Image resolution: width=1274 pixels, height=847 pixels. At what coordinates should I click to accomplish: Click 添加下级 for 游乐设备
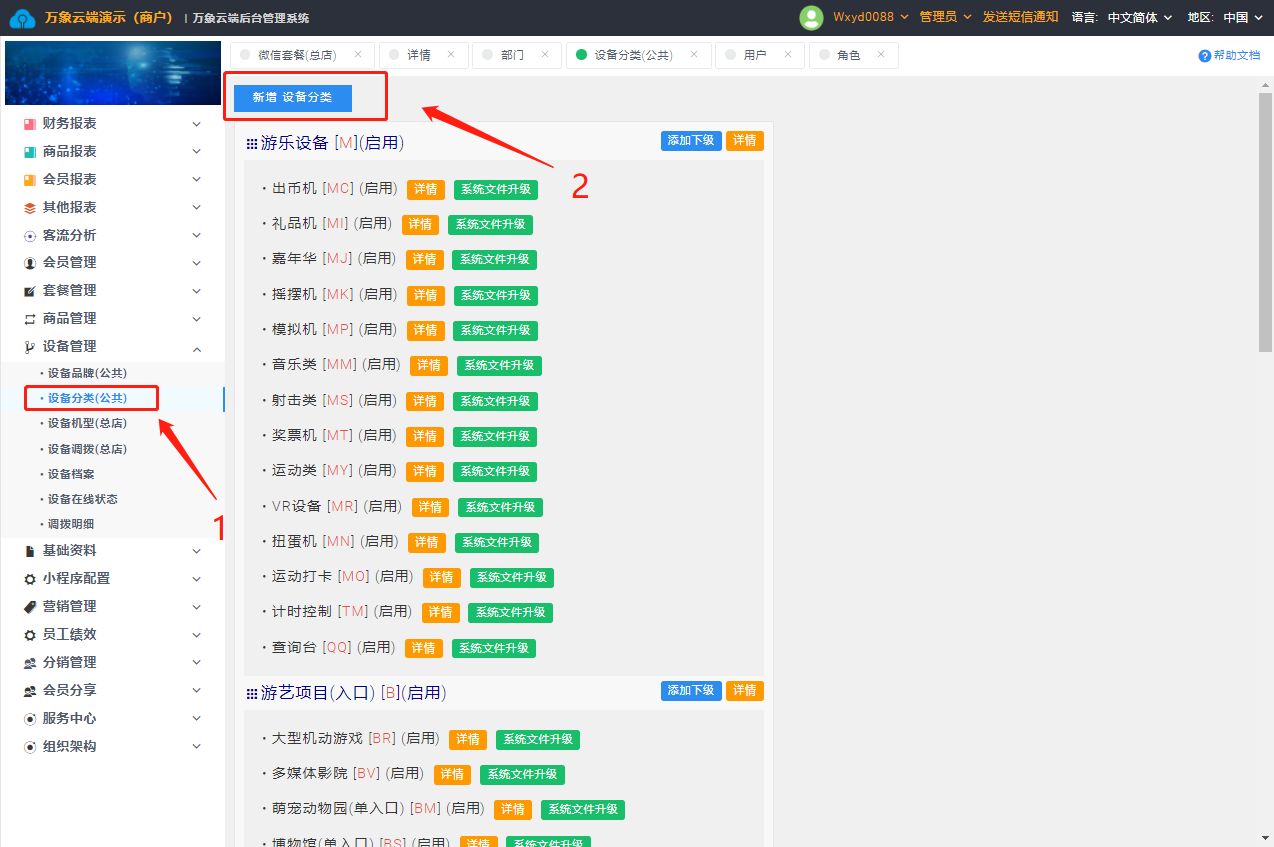click(691, 141)
